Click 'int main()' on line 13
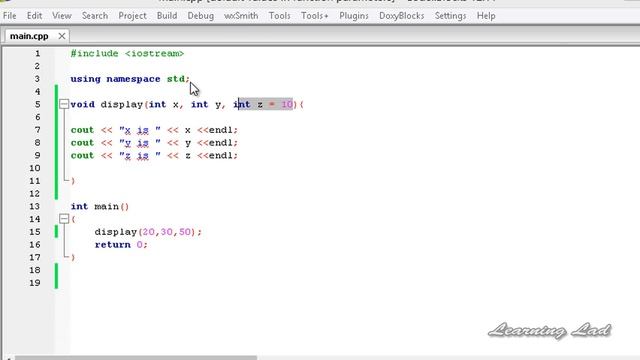Viewport: 640px width, 360px height. tap(100, 206)
